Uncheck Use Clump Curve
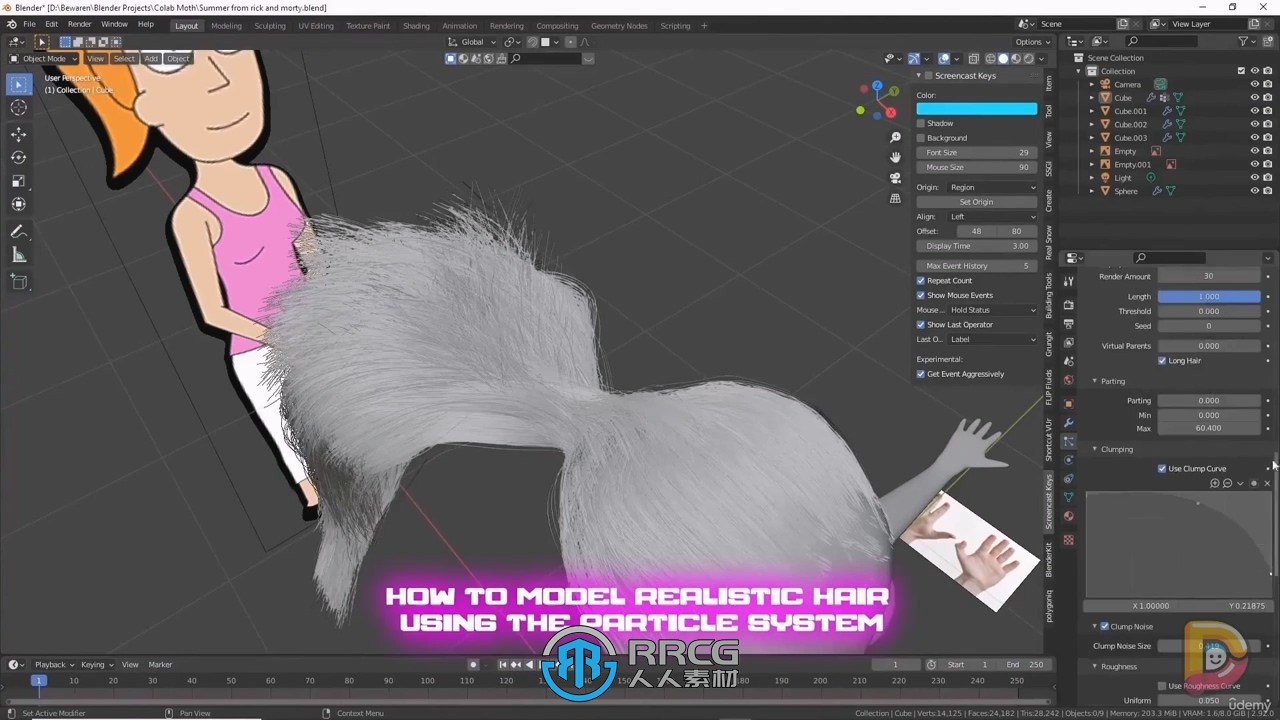Viewport: 1280px width, 720px height. coord(1162,469)
